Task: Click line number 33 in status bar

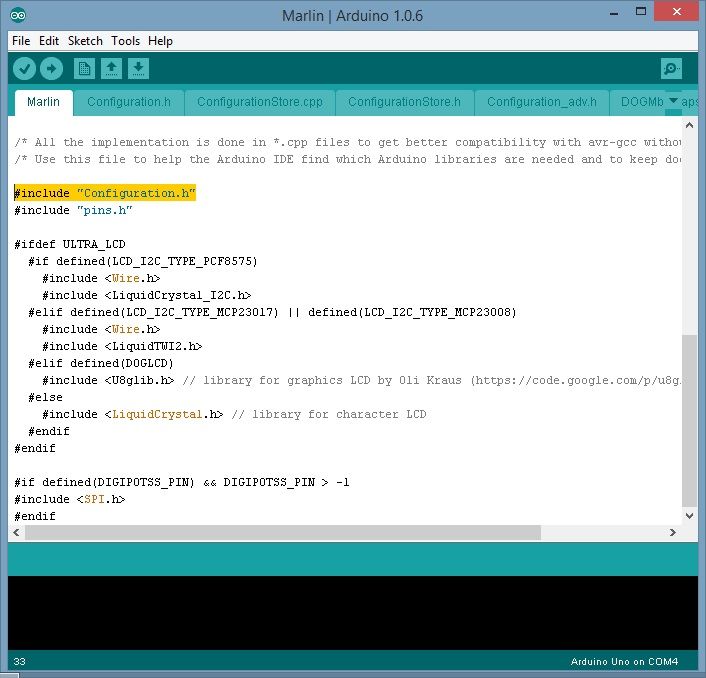Action: [x=19, y=662]
